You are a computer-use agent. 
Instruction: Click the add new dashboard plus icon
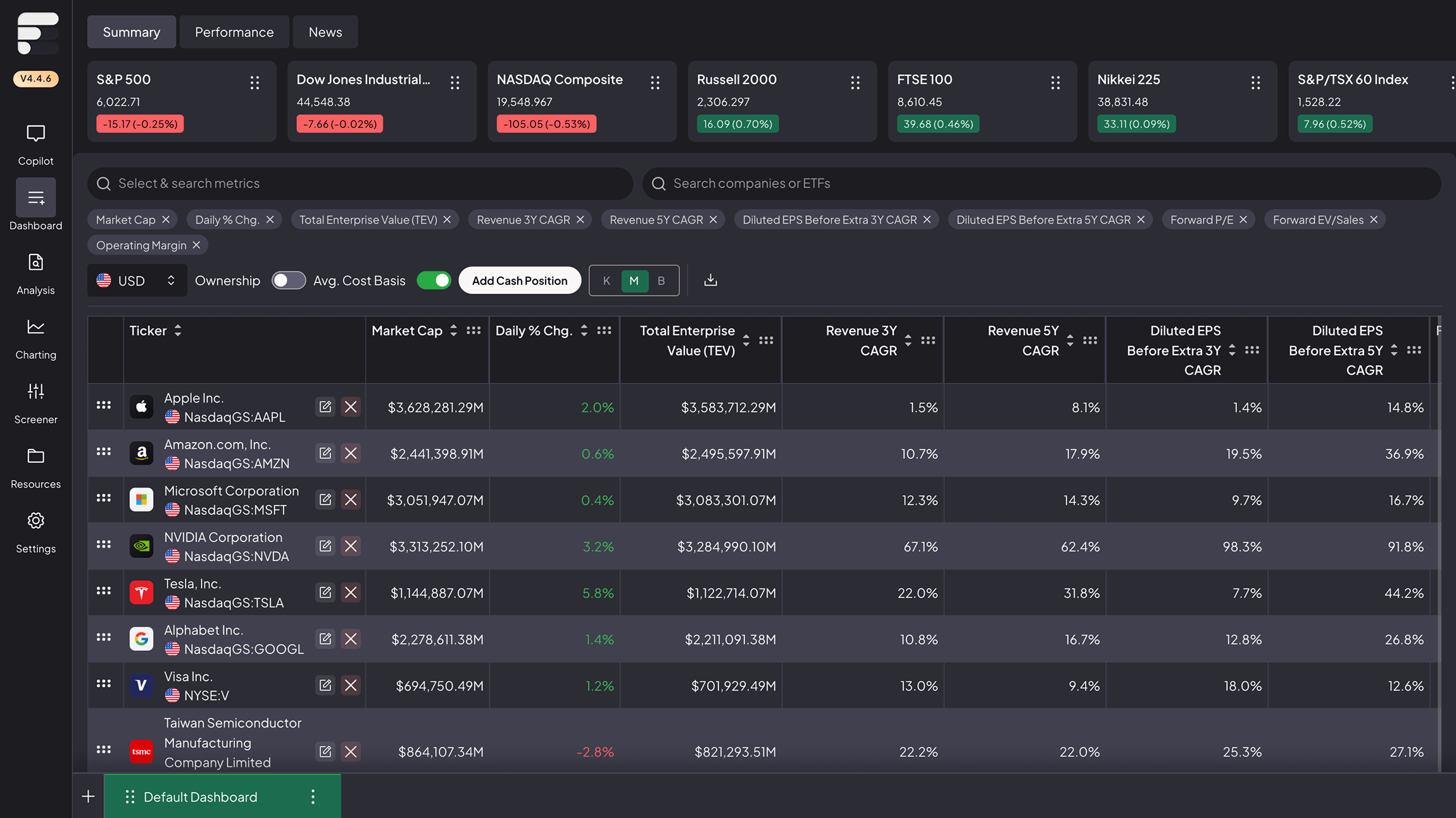pyautogui.click(x=88, y=796)
